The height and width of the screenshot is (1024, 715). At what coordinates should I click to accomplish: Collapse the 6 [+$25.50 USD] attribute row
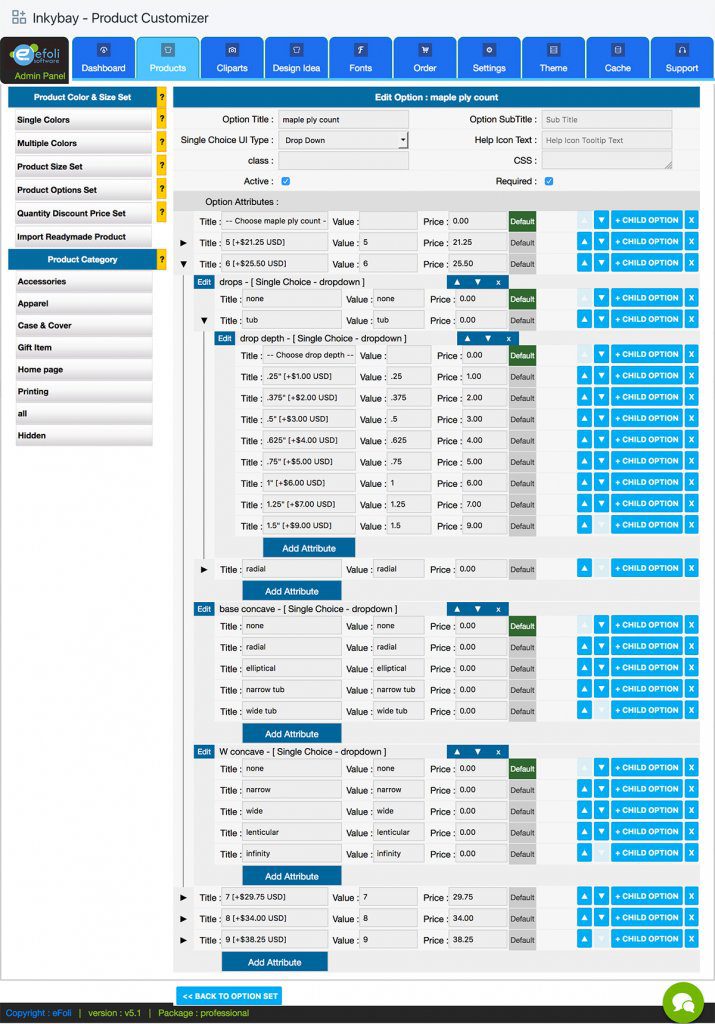[x=183, y=265]
